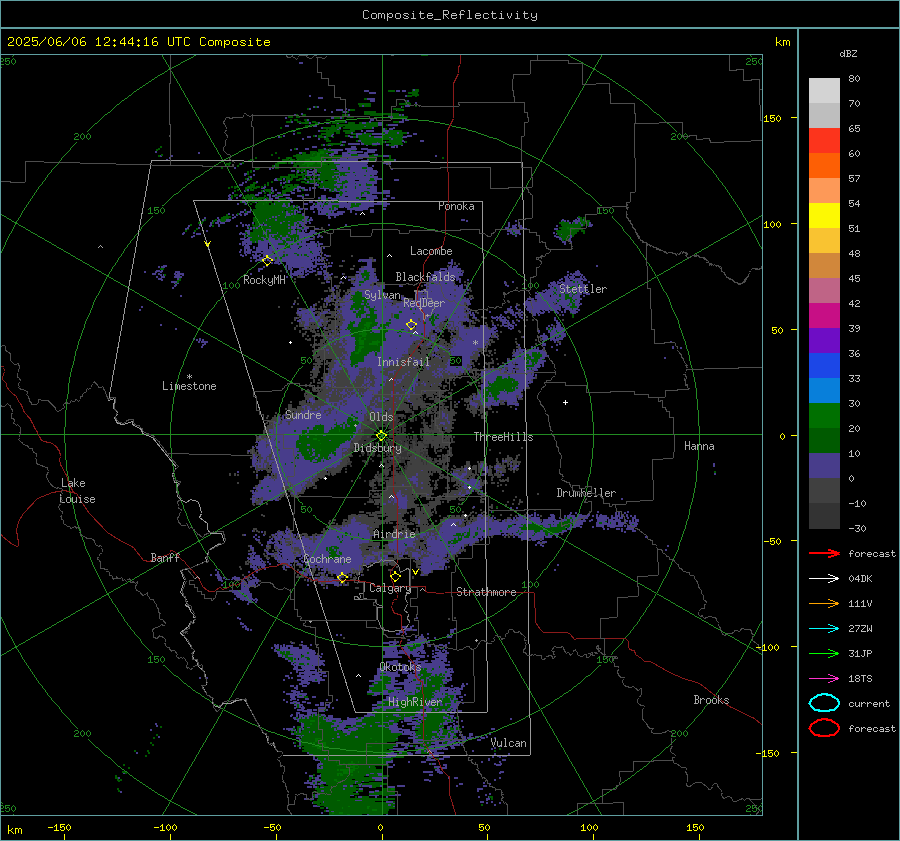Click the Olds city label
This screenshot has width=900, height=841.
tap(381, 417)
